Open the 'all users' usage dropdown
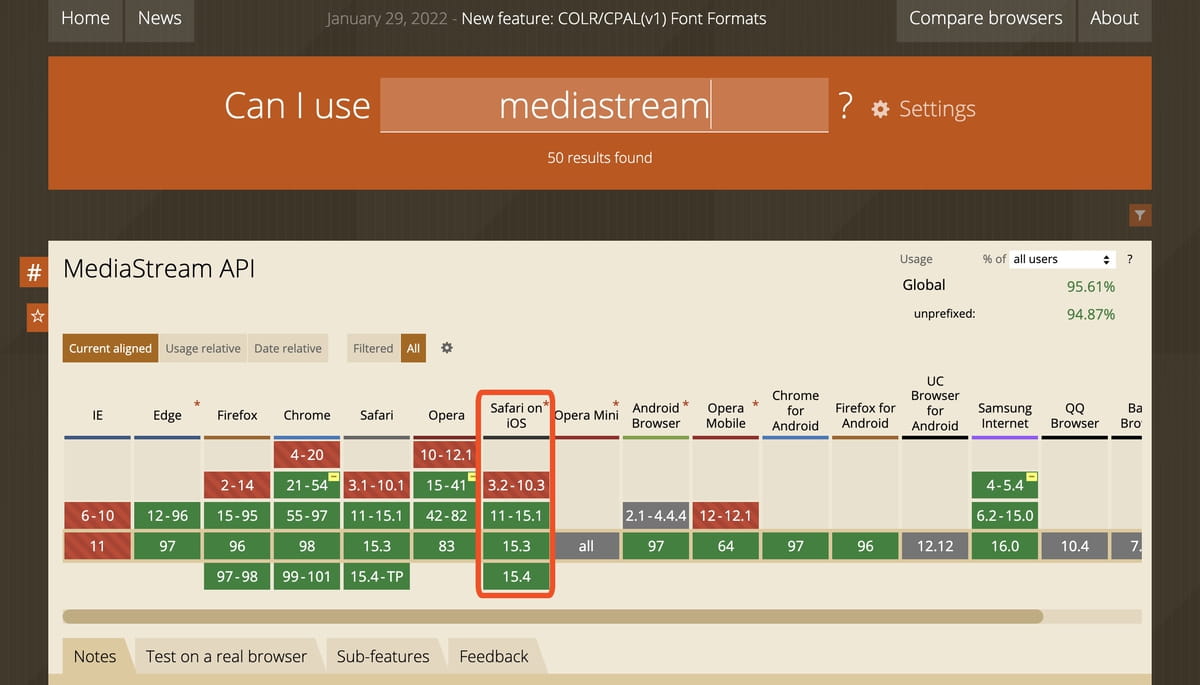This screenshot has width=1200, height=685. [1062, 259]
